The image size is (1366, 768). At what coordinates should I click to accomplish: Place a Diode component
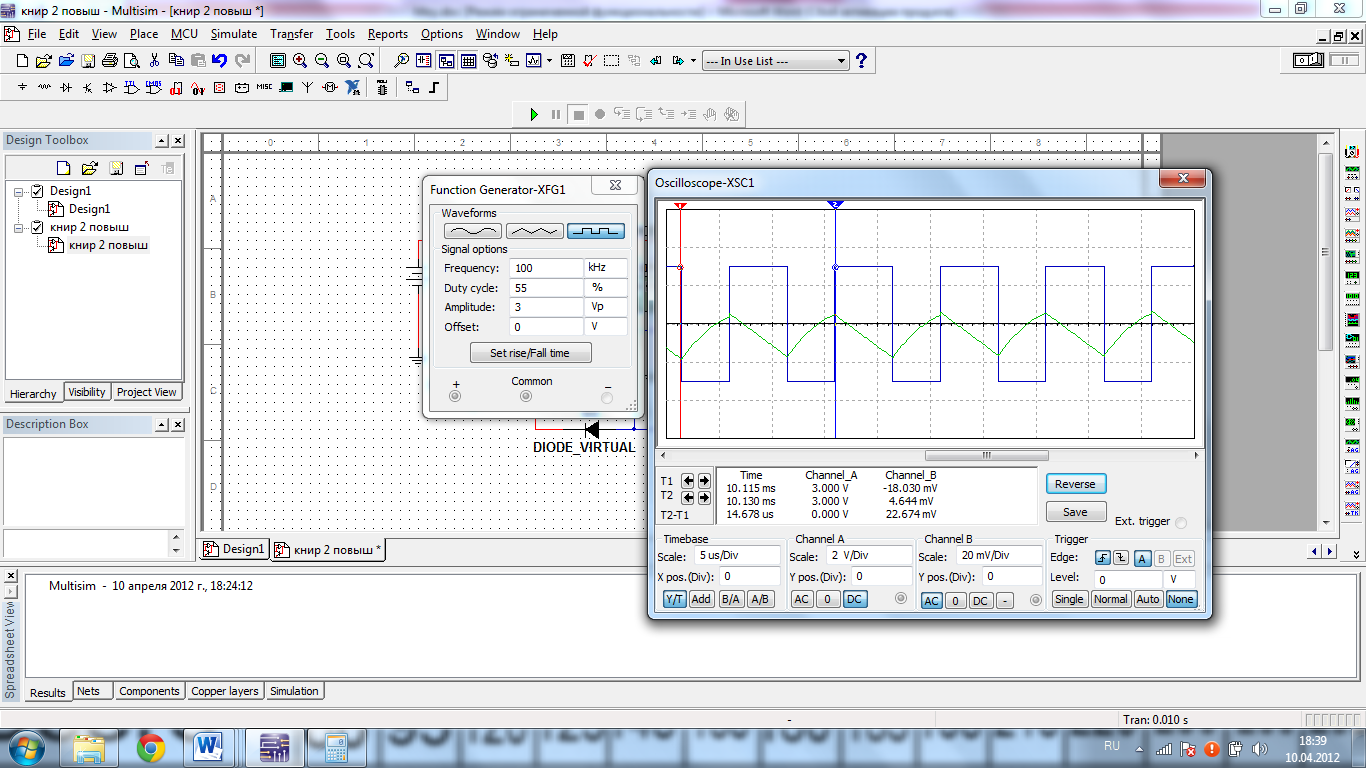pos(66,88)
